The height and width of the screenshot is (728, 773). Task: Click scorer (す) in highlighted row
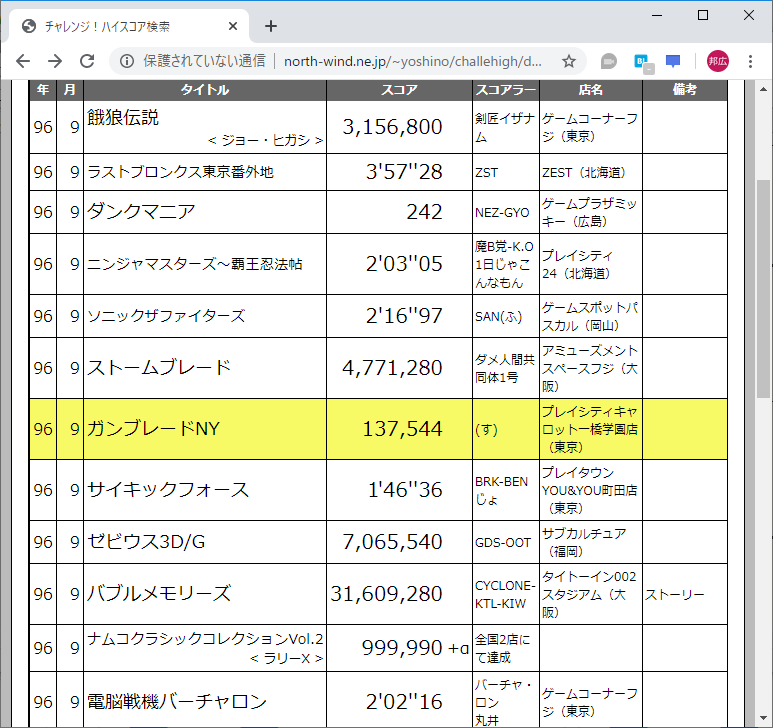(x=486, y=430)
